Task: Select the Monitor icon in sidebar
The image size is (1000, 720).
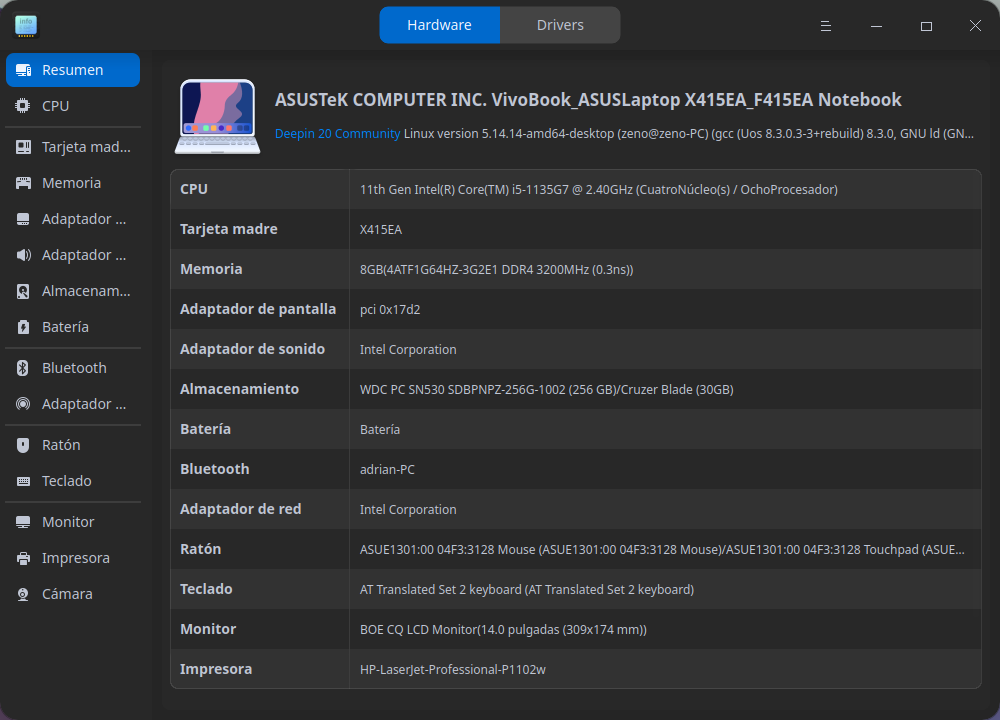Action: click(x=23, y=522)
